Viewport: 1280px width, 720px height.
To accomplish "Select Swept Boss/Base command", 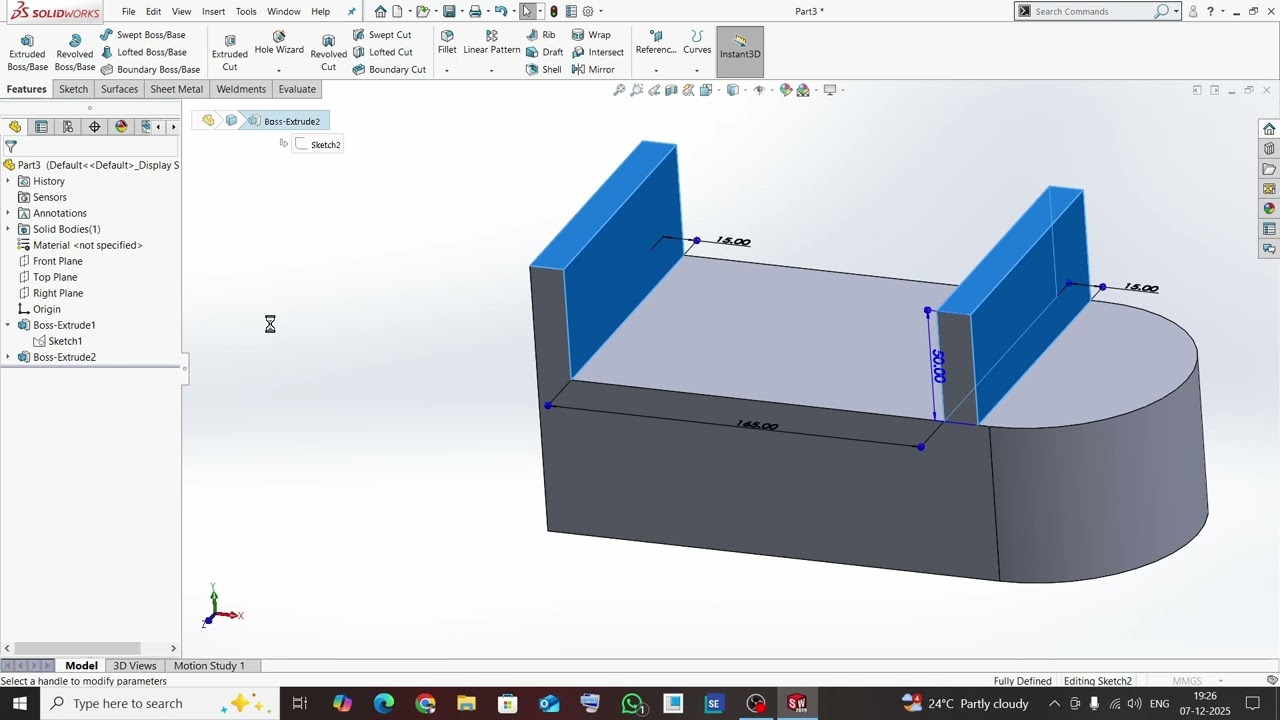I will pos(144,35).
